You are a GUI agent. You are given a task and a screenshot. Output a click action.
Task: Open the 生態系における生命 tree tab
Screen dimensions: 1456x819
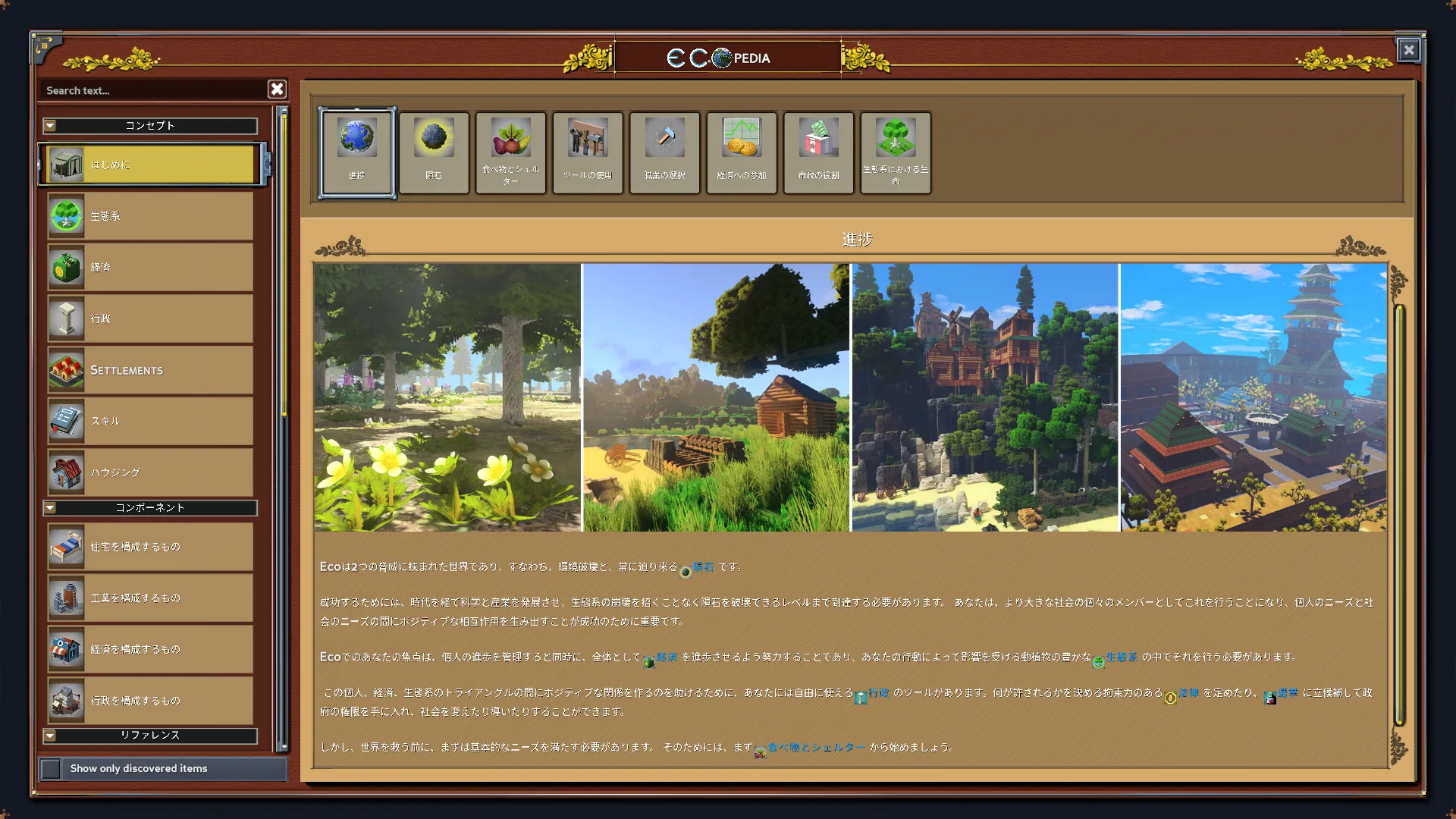pyautogui.click(x=896, y=152)
